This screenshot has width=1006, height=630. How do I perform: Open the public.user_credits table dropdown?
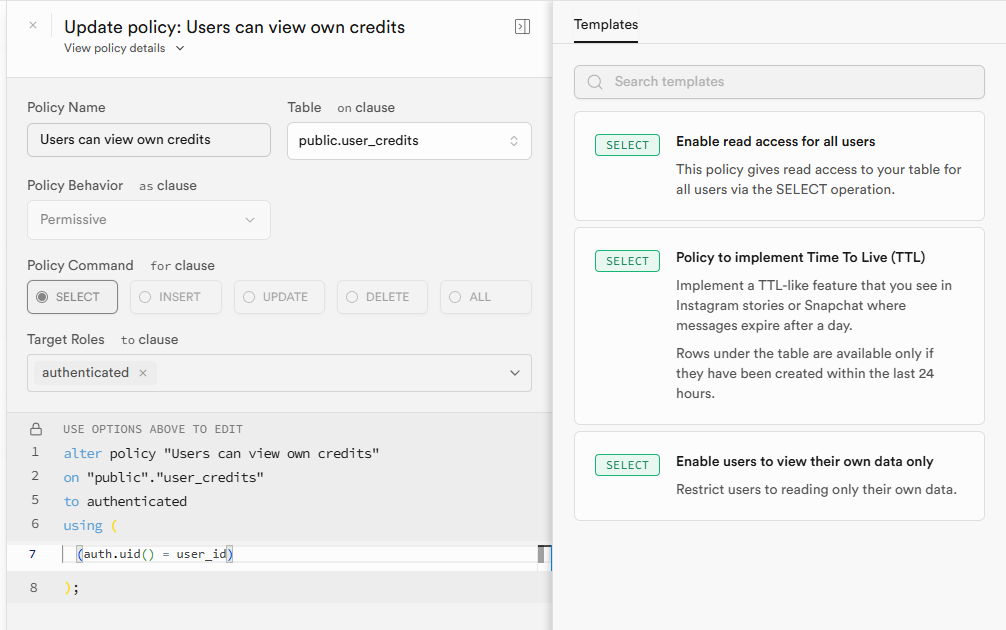tap(408, 141)
